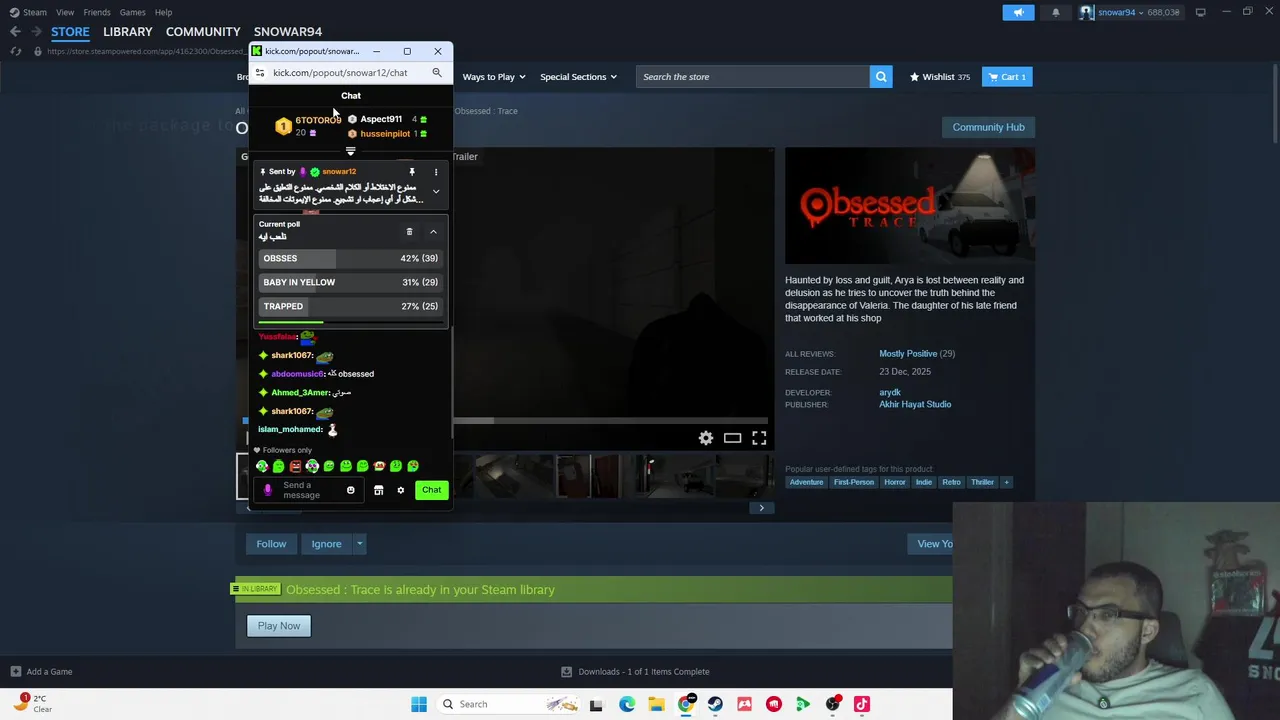The image size is (1280, 720).
Task: Click the store search magnifier button
Action: click(x=881, y=77)
